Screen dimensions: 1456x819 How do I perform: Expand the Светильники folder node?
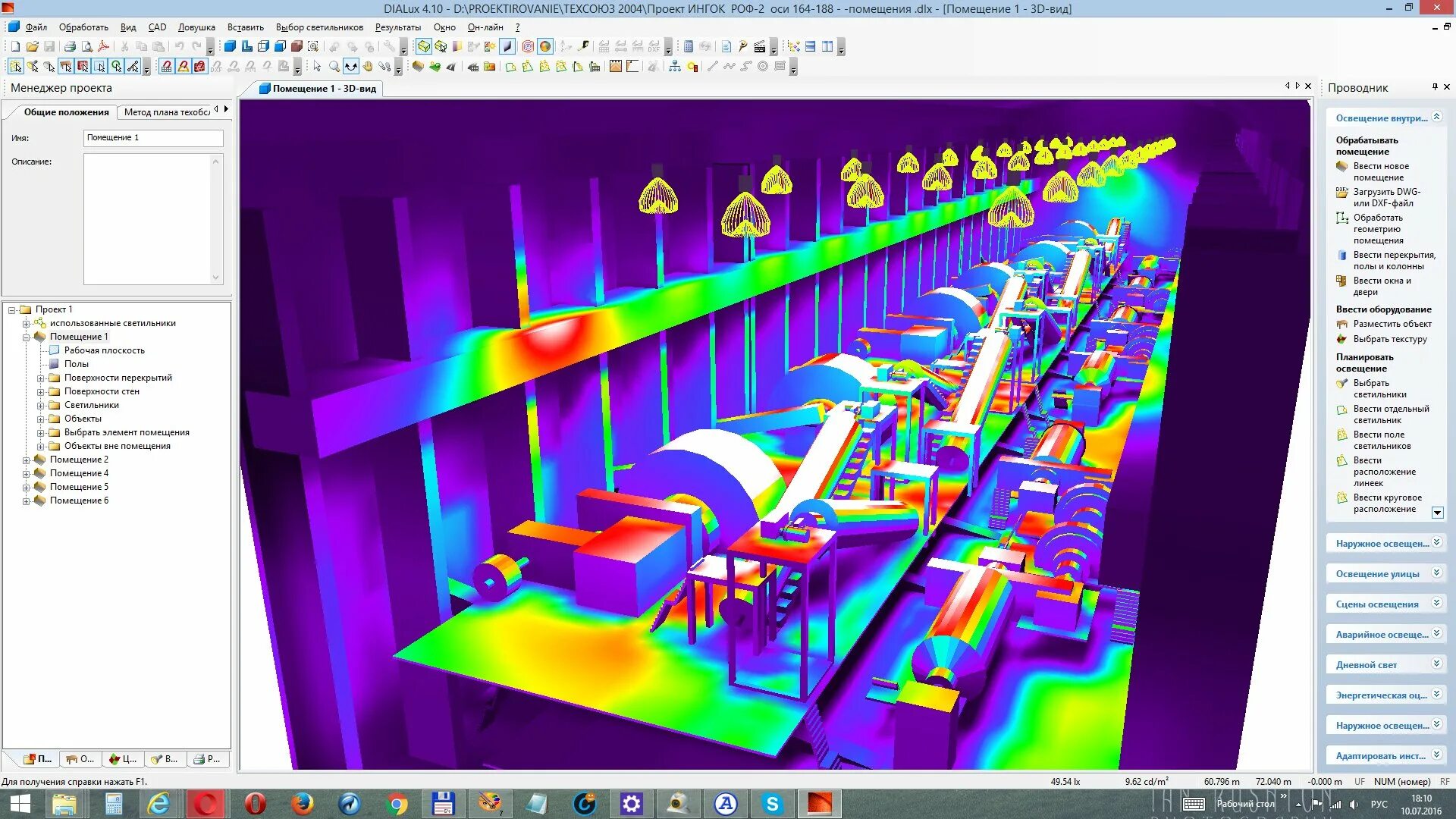coord(41,405)
